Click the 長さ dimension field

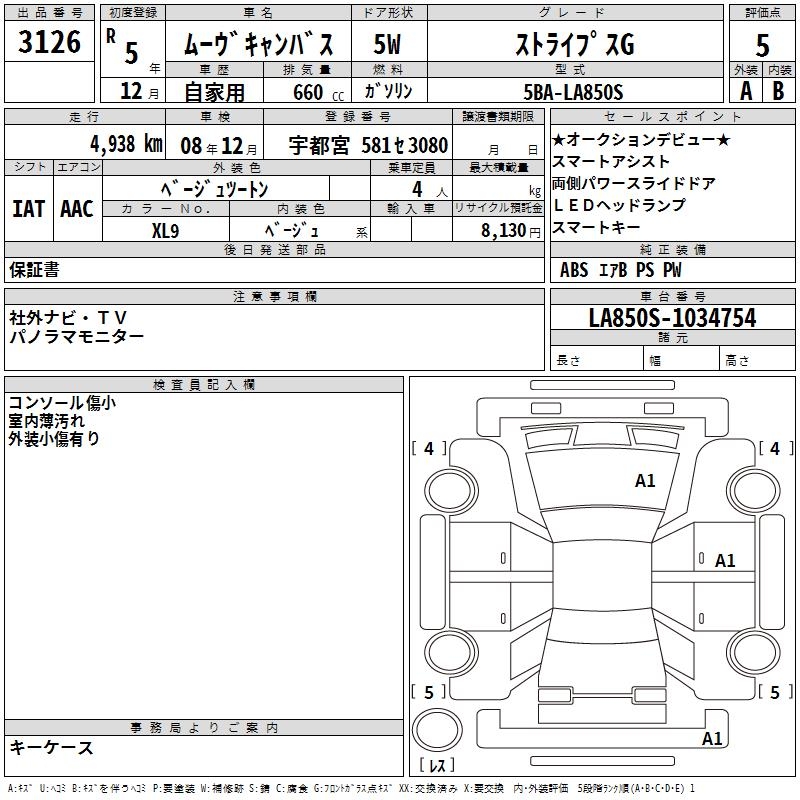pyautogui.click(x=597, y=360)
